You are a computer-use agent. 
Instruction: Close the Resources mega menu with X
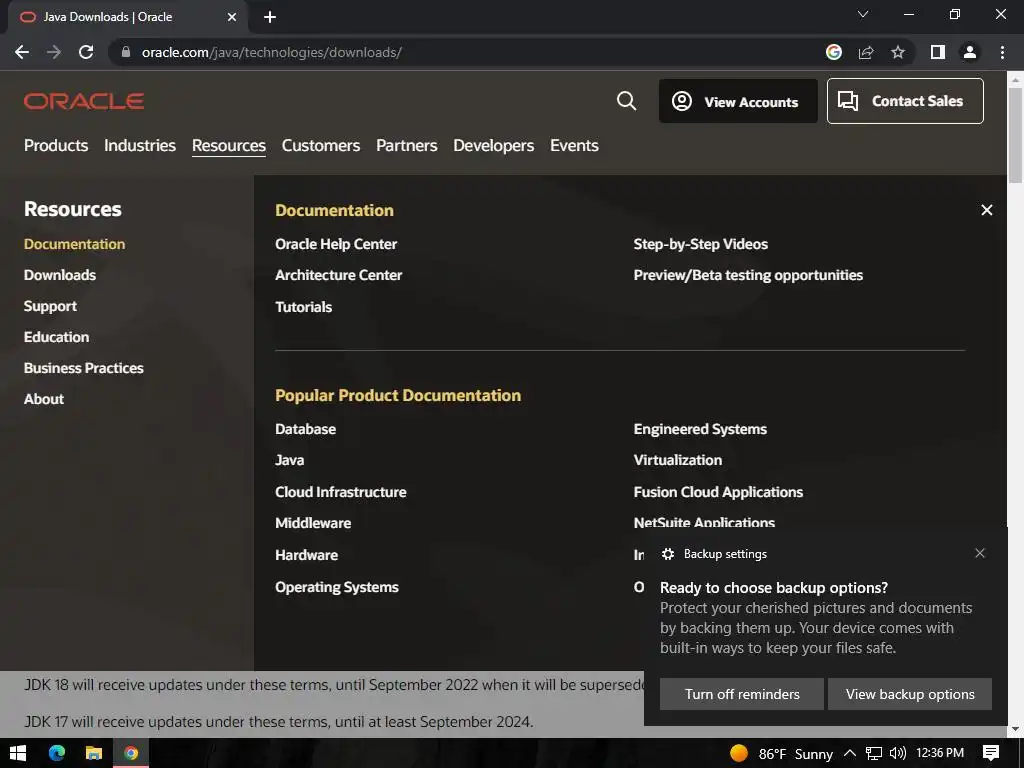click(x=987, y=210)
